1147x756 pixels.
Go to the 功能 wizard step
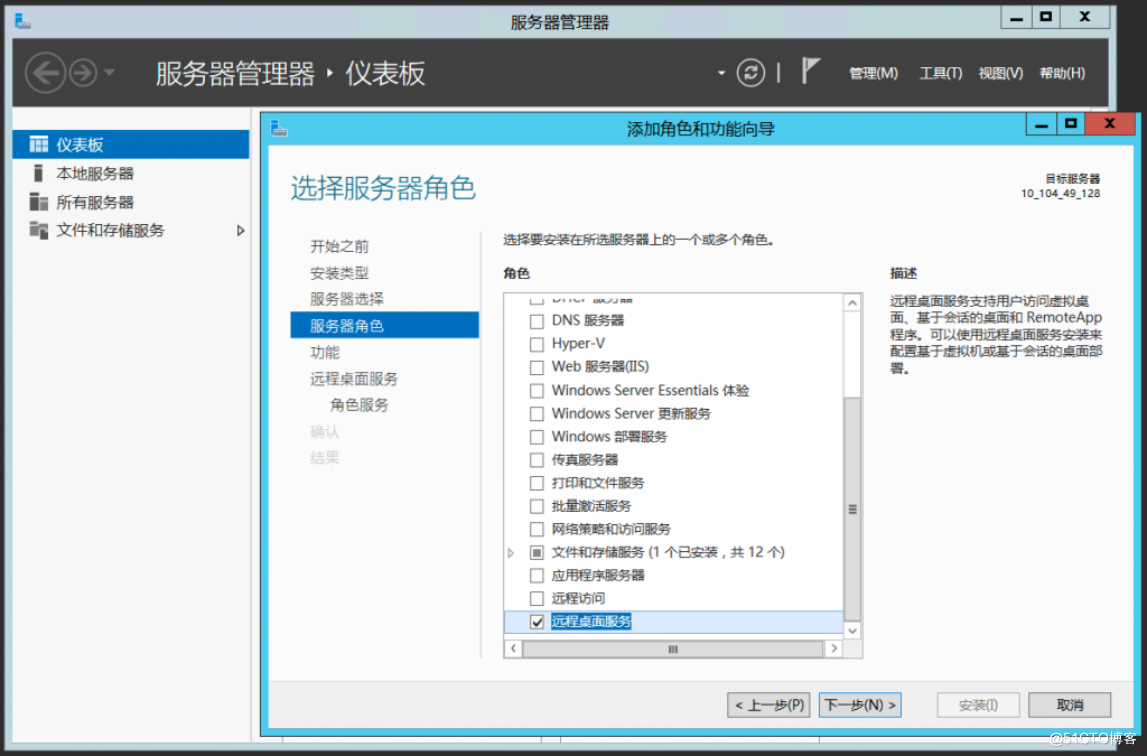point(325,352)
